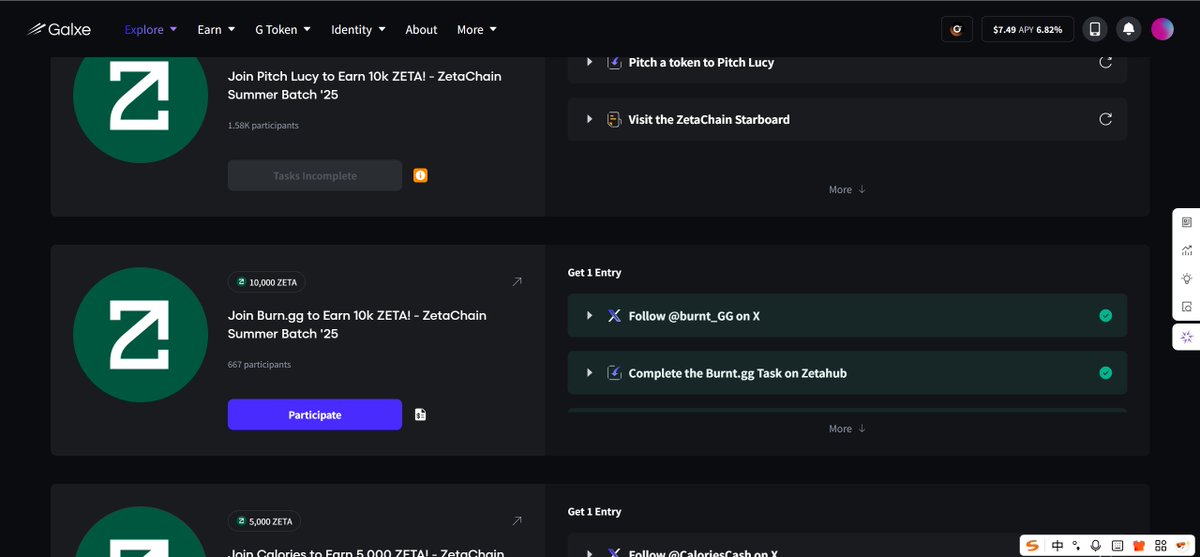Expand the Follow @burnt_GG on X task
Image resolution: width=1200 pixels, height=557 pixels.
[x=590, y=316]
